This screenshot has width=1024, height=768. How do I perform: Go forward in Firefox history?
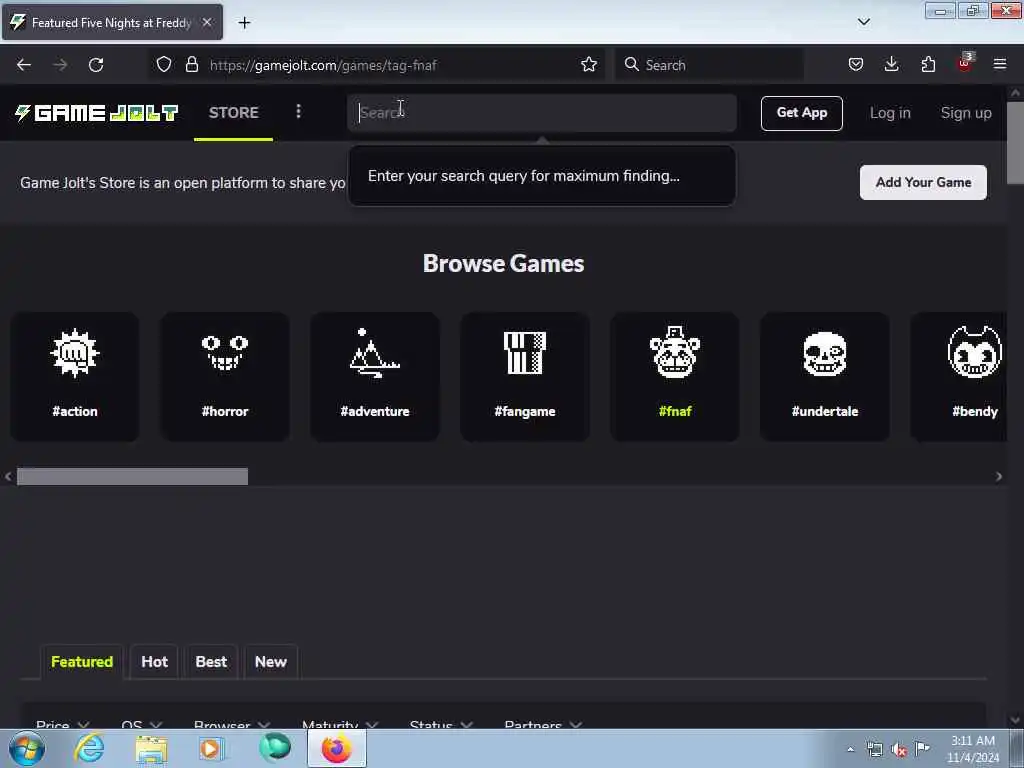point(60,65)
